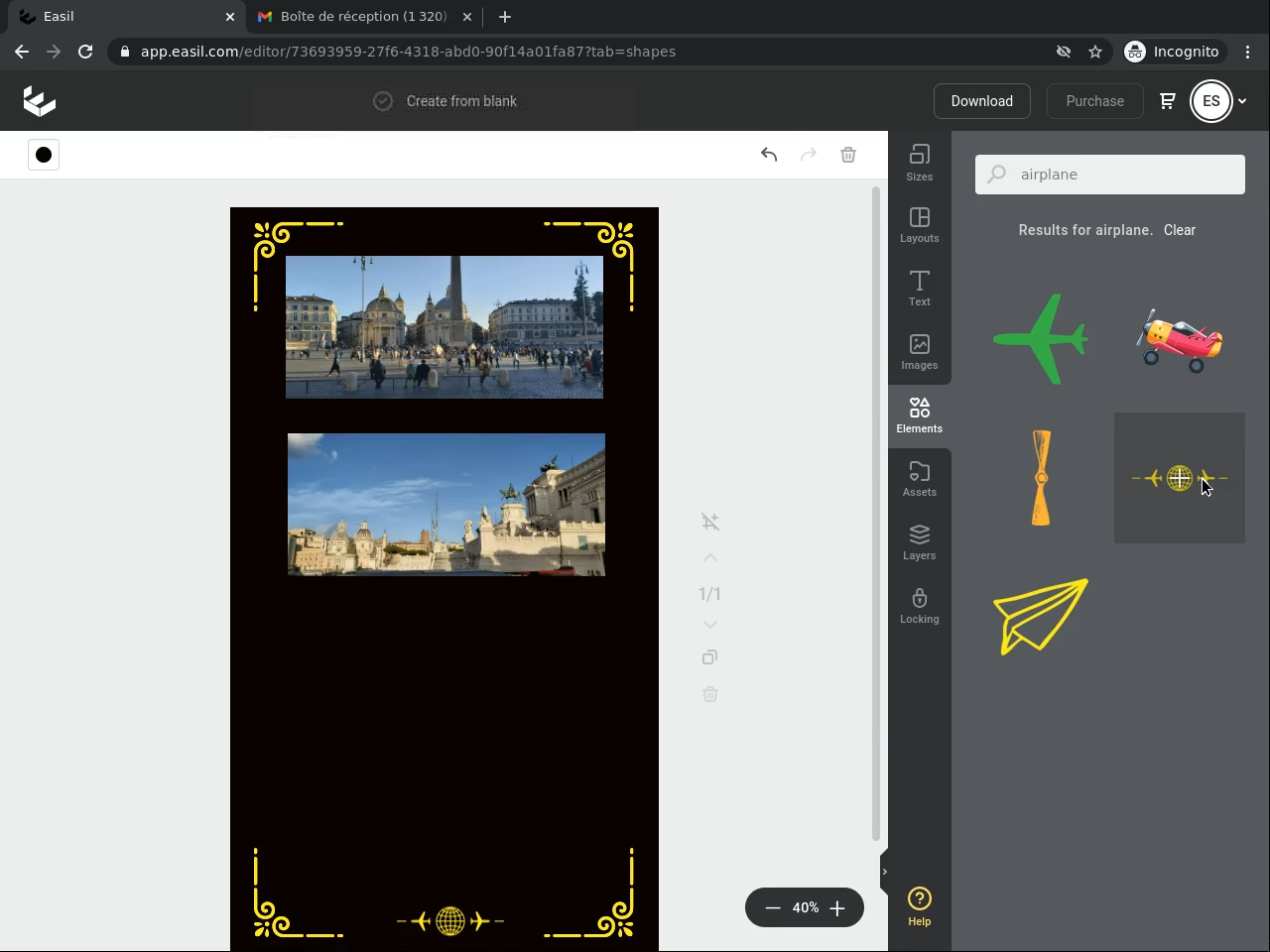Undo the last action

769,155
